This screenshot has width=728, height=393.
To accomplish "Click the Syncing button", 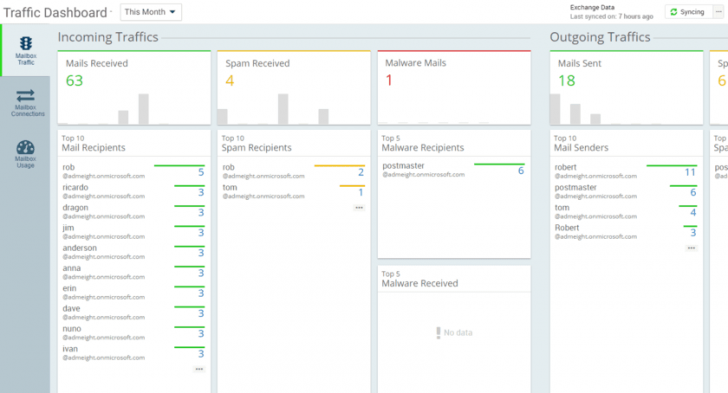I will pyautogui.click(x=689, y=12).
